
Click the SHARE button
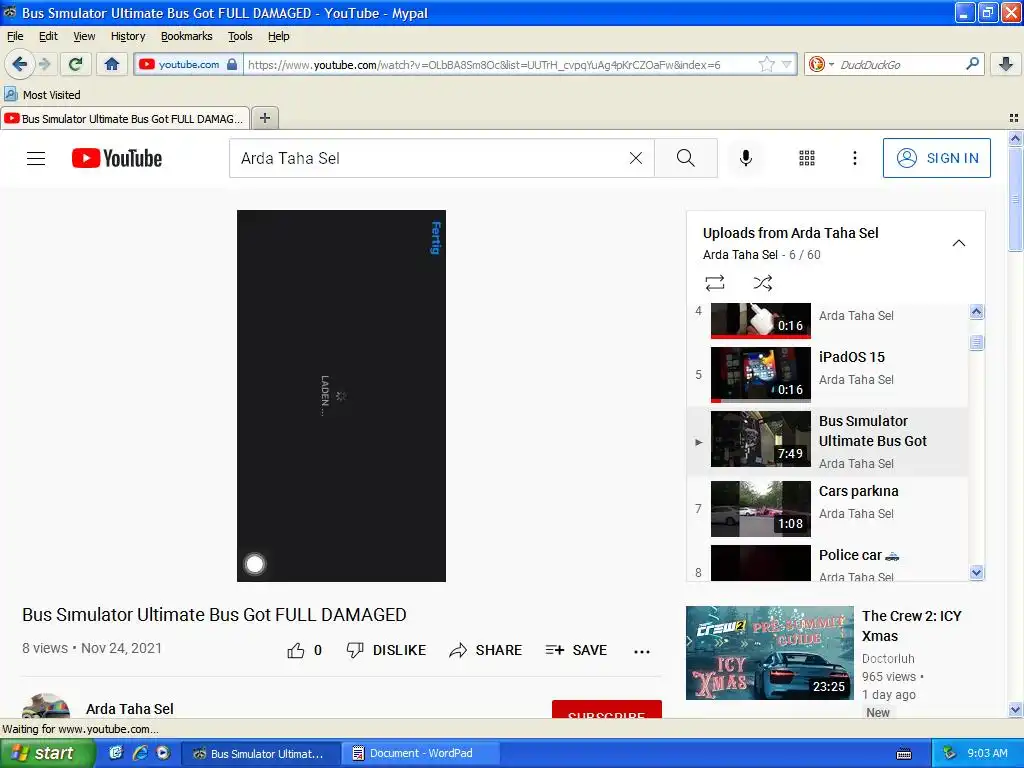(485, 650)
